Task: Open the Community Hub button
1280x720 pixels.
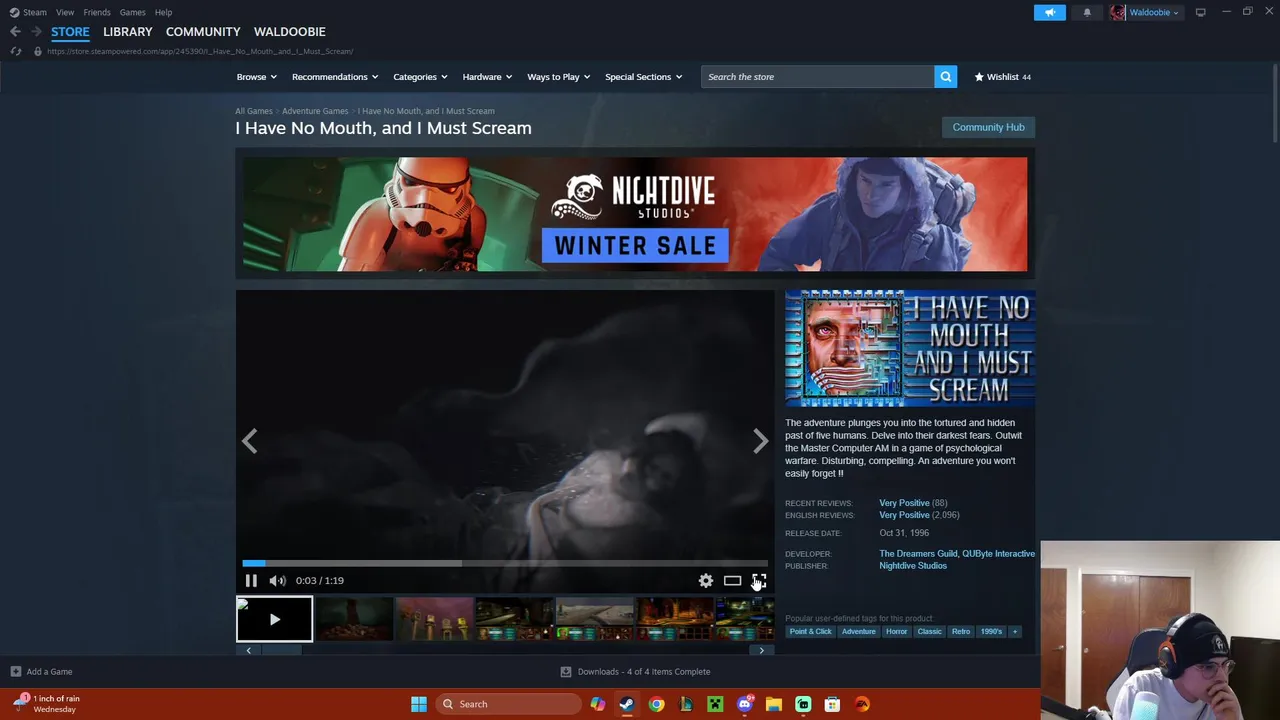Action: tap(988, 127)
